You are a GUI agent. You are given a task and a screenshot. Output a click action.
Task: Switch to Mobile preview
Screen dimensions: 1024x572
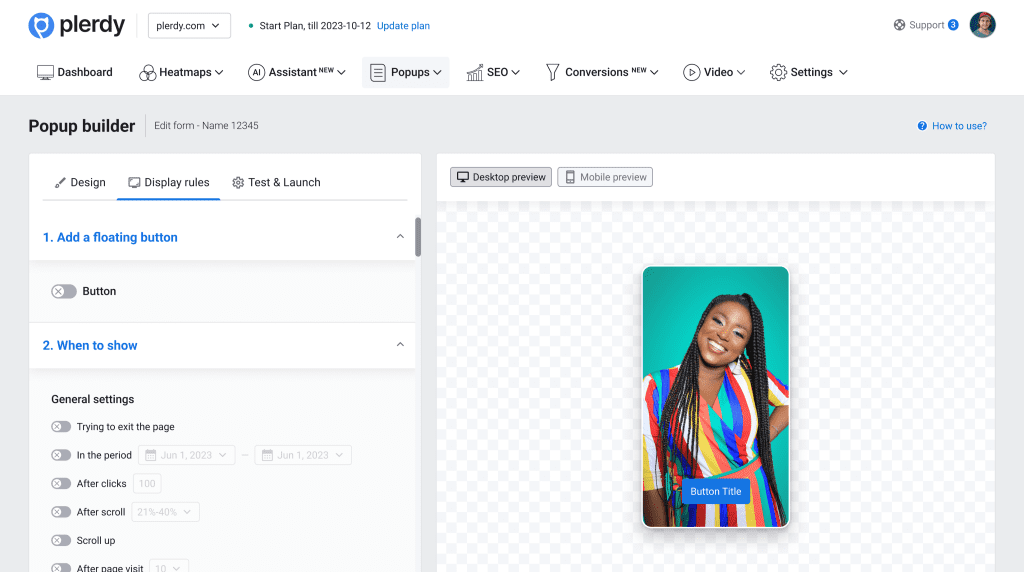click(x=605, y=177)
